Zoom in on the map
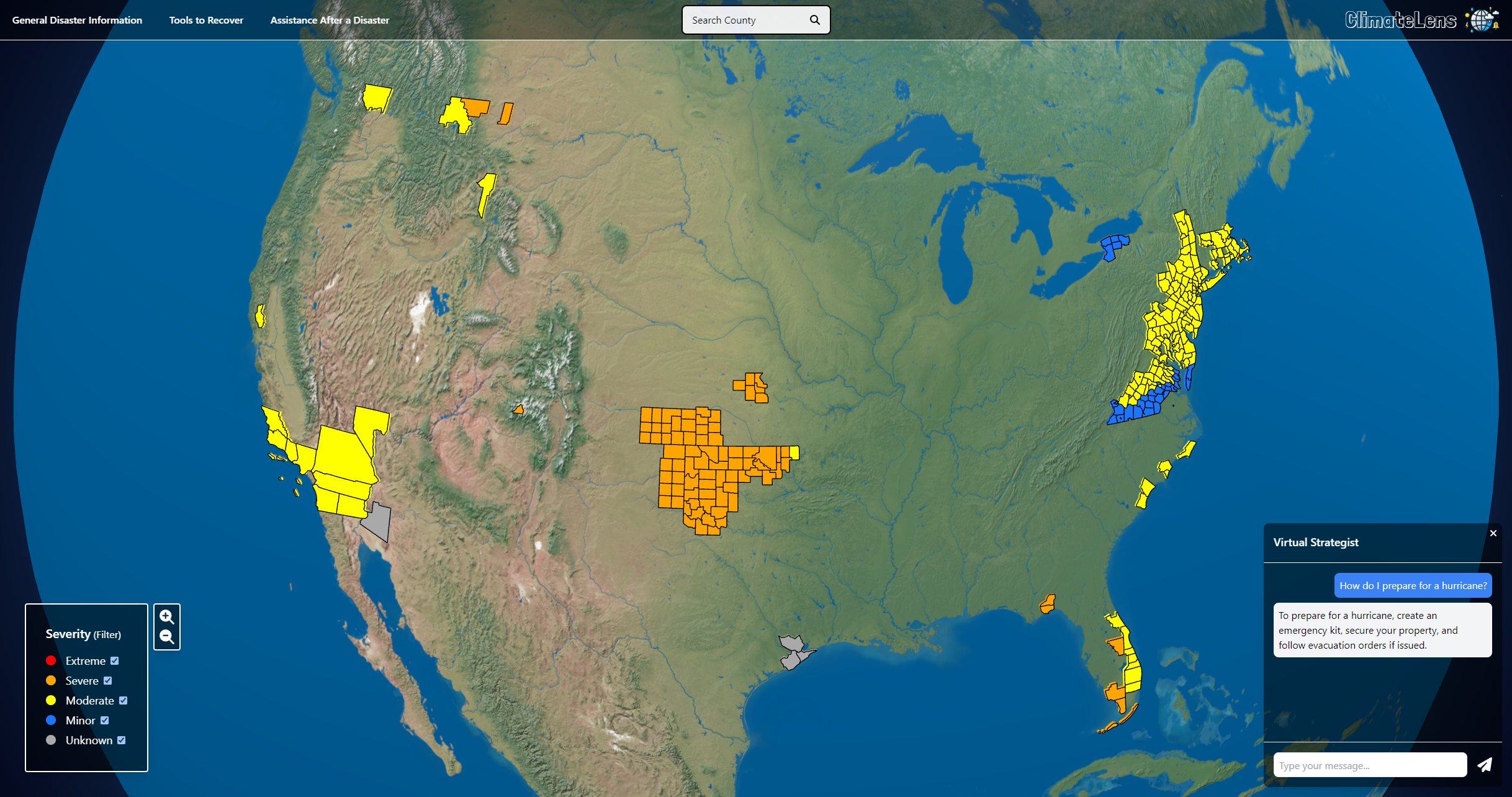 click(166, 616)
